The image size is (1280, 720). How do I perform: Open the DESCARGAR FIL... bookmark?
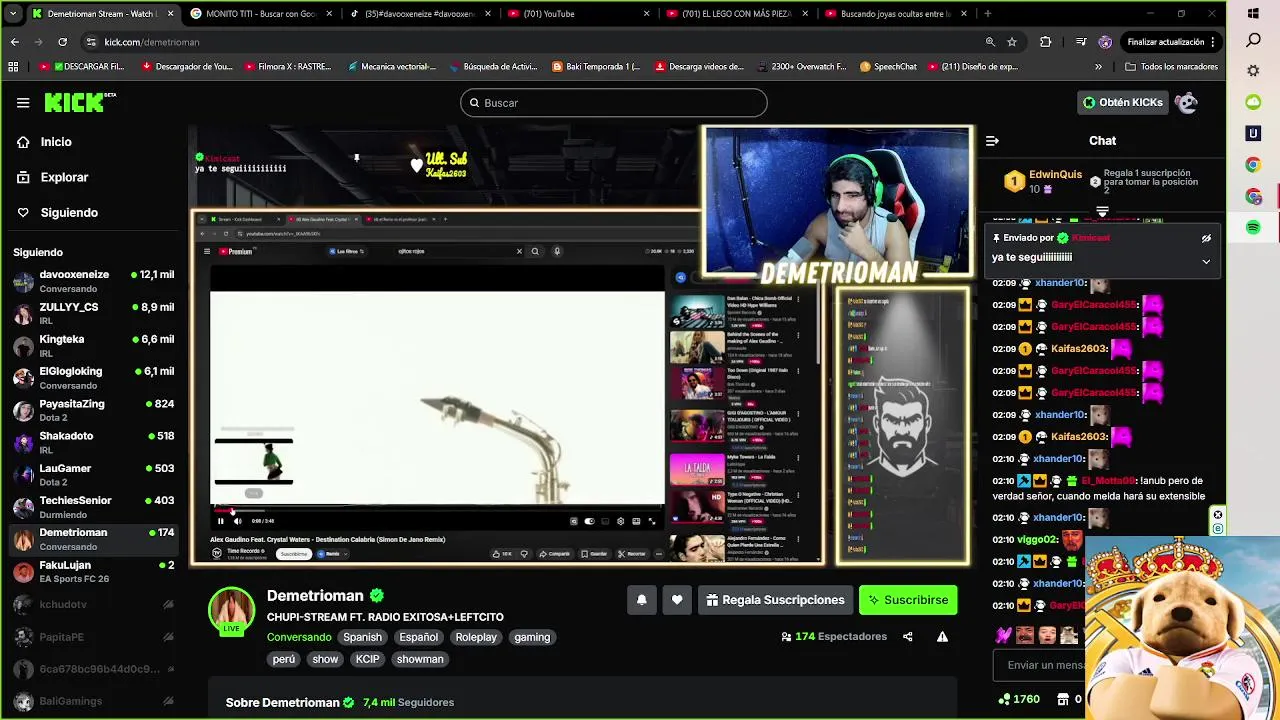click(x=82, y=67)
